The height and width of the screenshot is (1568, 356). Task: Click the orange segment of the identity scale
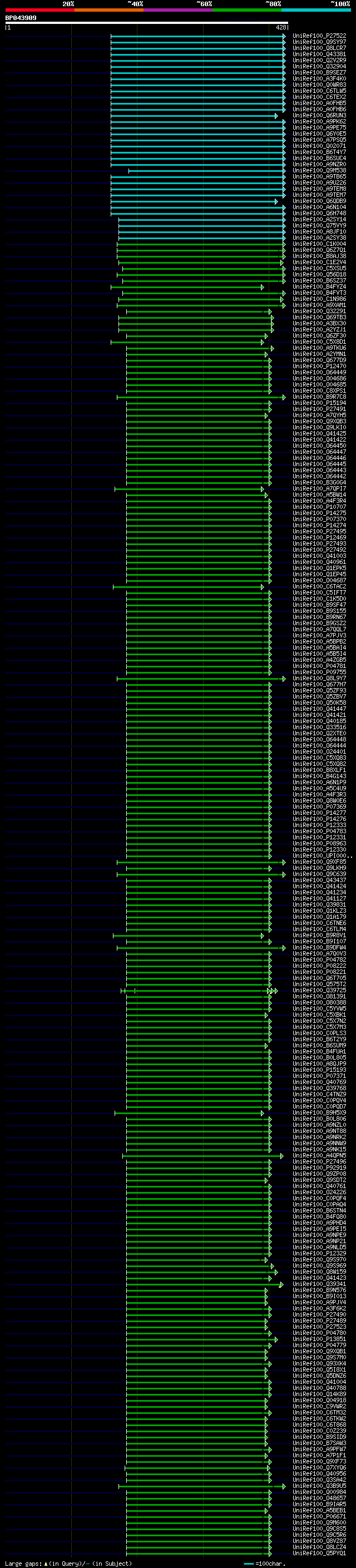click(109, 10)
